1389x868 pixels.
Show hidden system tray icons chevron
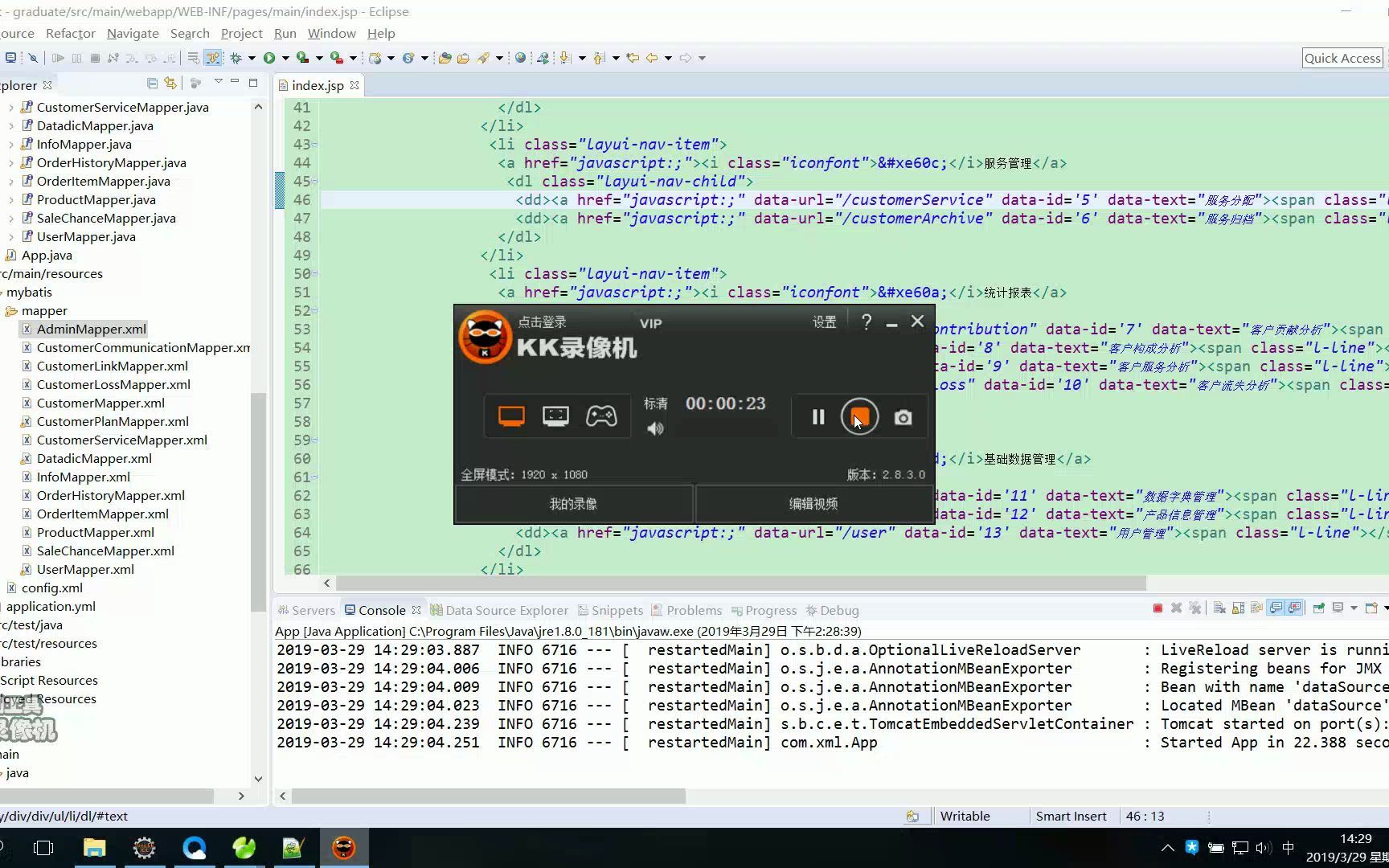[1168, 848]
